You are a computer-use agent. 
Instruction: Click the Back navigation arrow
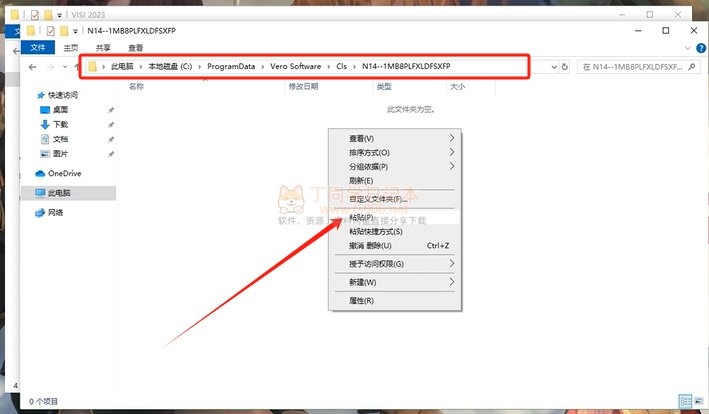pos(32,67)
